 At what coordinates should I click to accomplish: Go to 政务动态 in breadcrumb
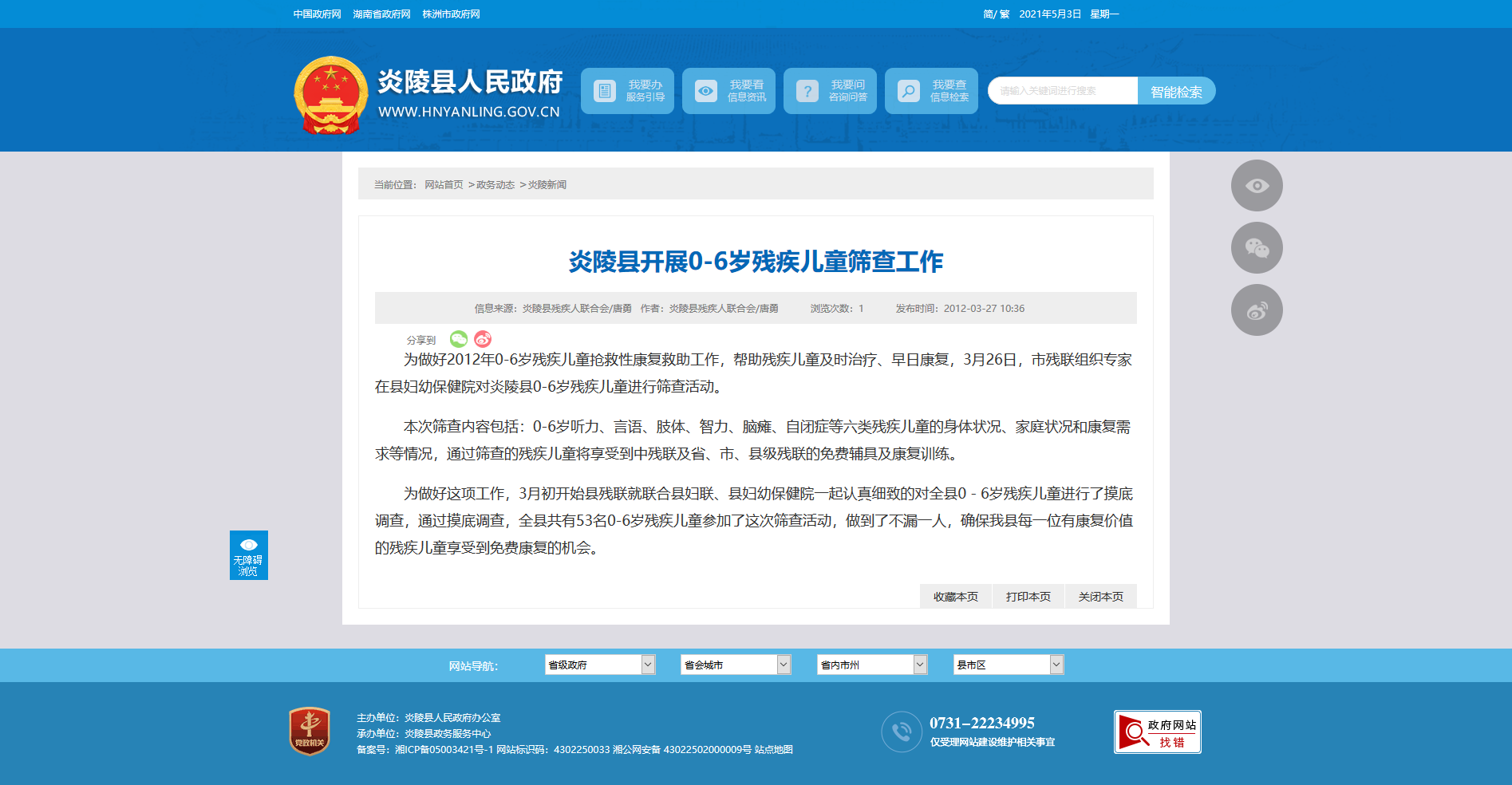495,185
